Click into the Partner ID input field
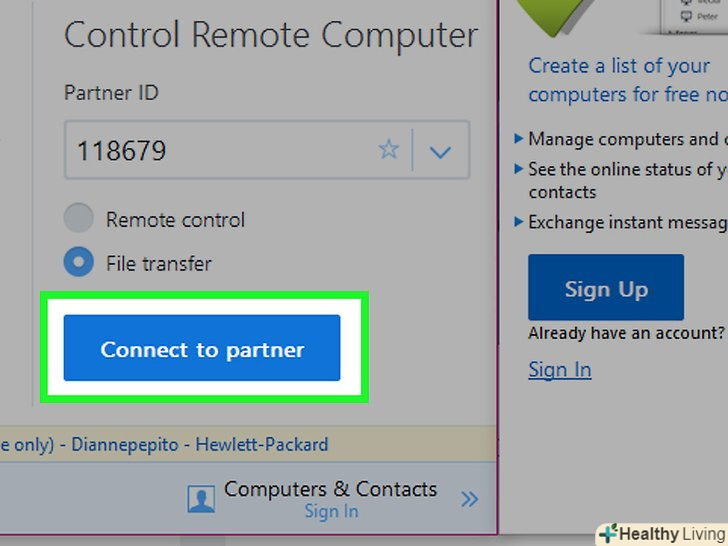Screen dimensions: 728x546 pyautogui.click(x=220, y=151)
